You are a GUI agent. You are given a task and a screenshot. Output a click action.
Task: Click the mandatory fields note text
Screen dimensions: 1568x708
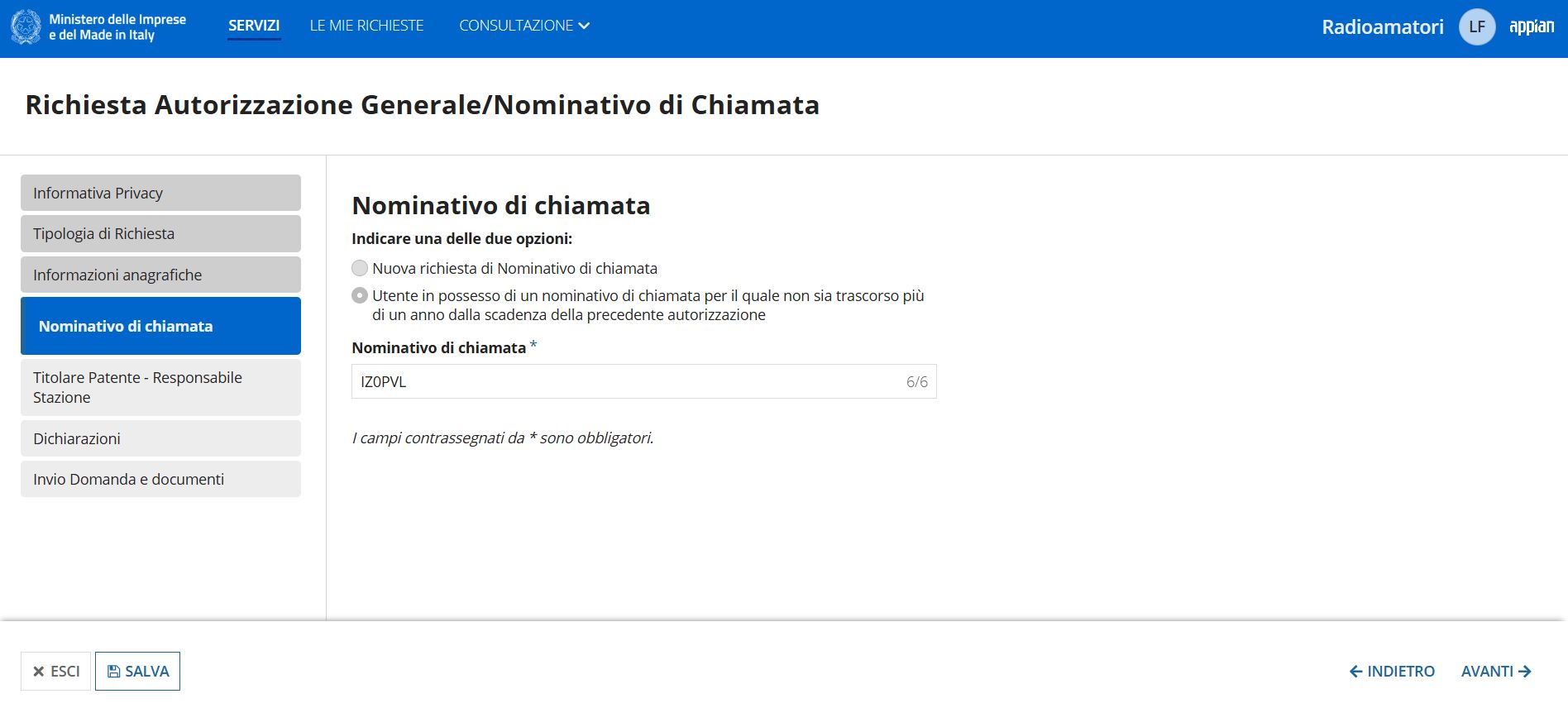pos(503,438)
